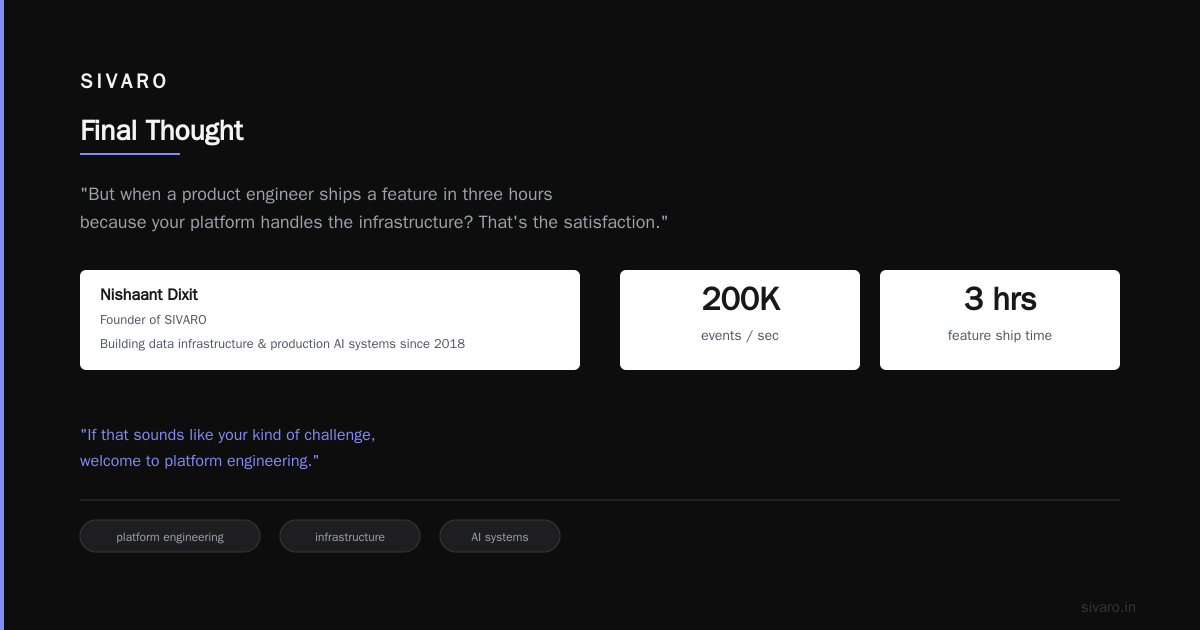Click the events / sec label
Image resolution: width=1200 pixels, height=630 pixels.
click(740, 336)
